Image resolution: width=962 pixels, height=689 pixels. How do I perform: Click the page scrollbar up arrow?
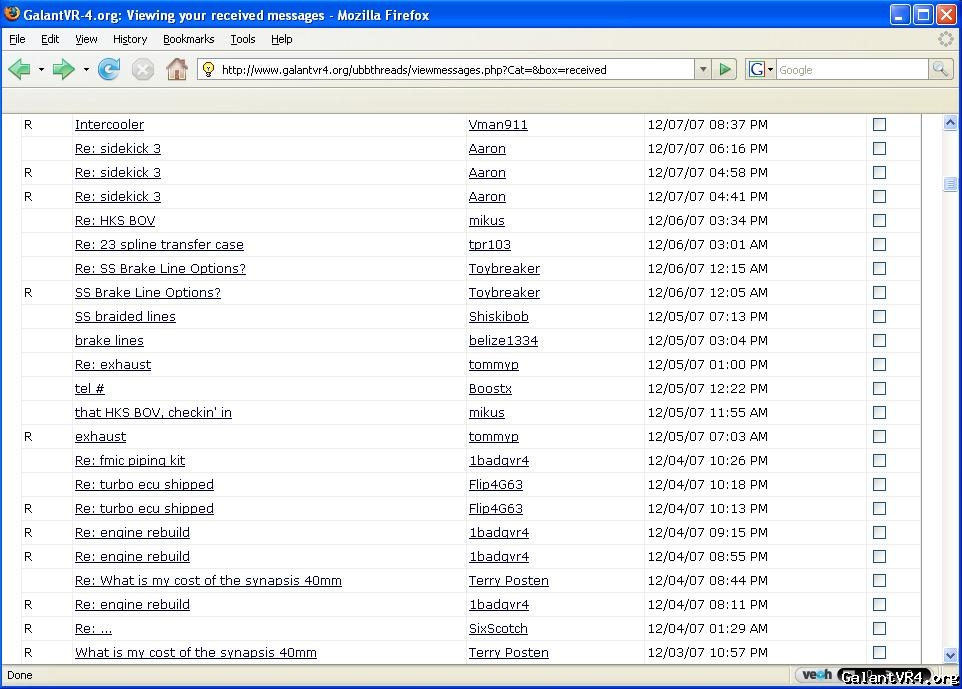(950, 123)
